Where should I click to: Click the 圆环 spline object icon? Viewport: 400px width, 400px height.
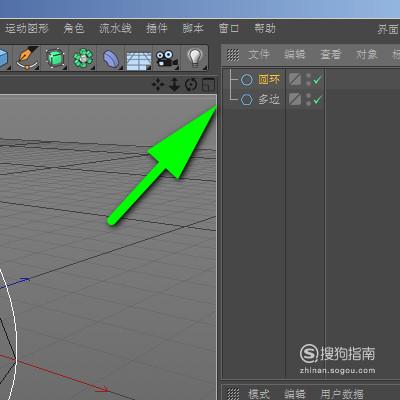pos(247,80)
